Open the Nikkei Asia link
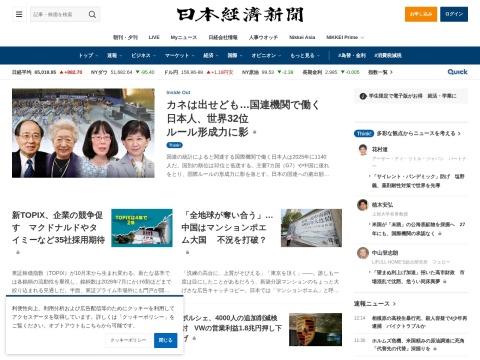This screenshot has width=480, height=360. coord(302,37)
